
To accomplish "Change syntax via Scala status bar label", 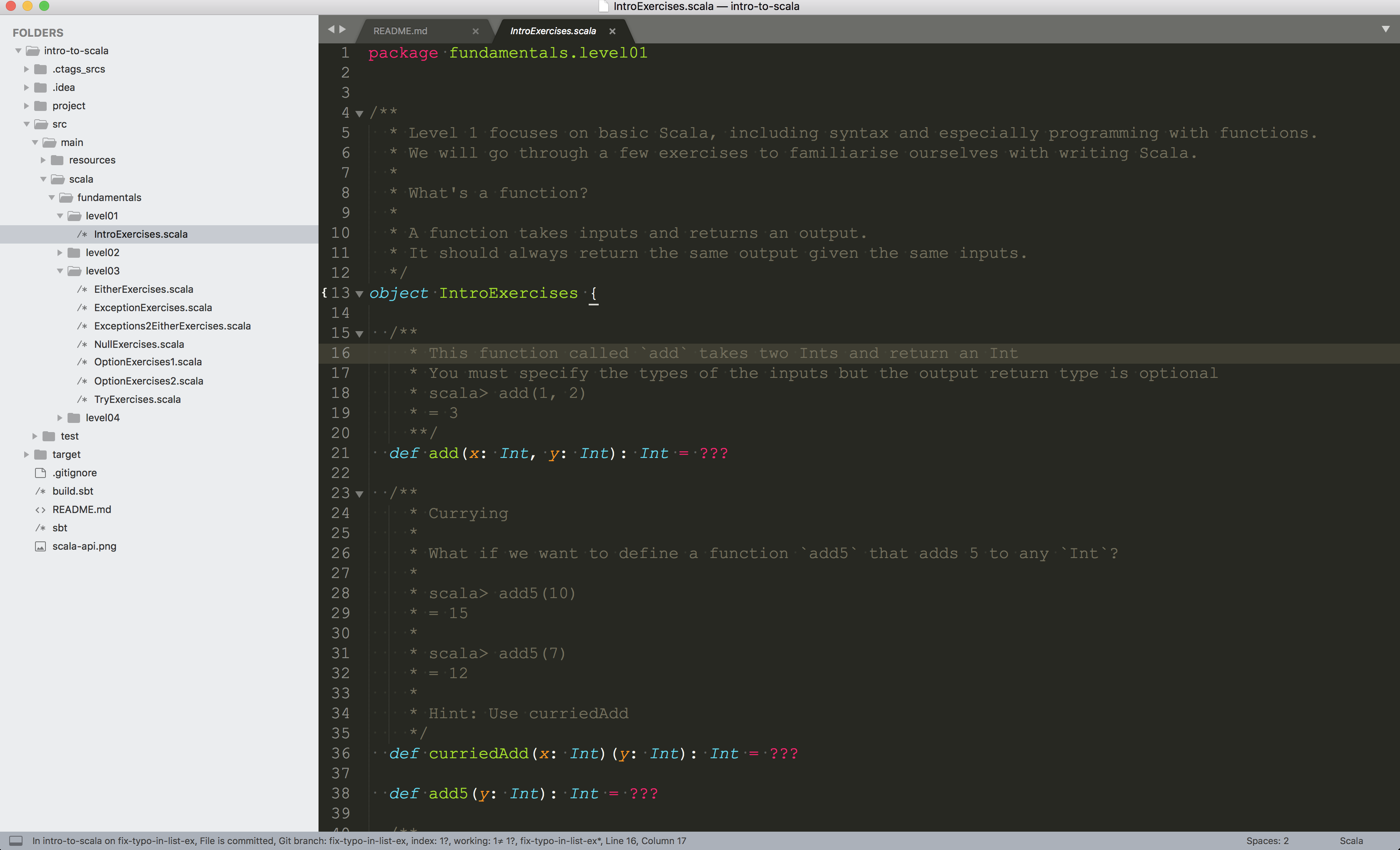I will (1350, 840).
